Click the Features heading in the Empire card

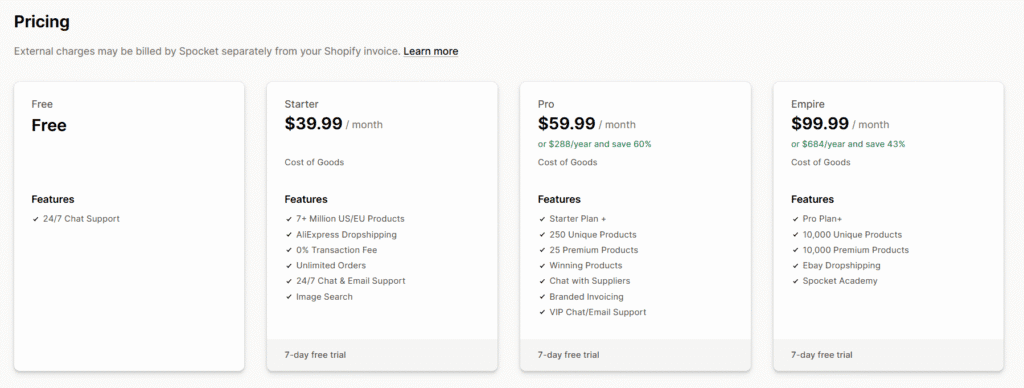[812, 199]
